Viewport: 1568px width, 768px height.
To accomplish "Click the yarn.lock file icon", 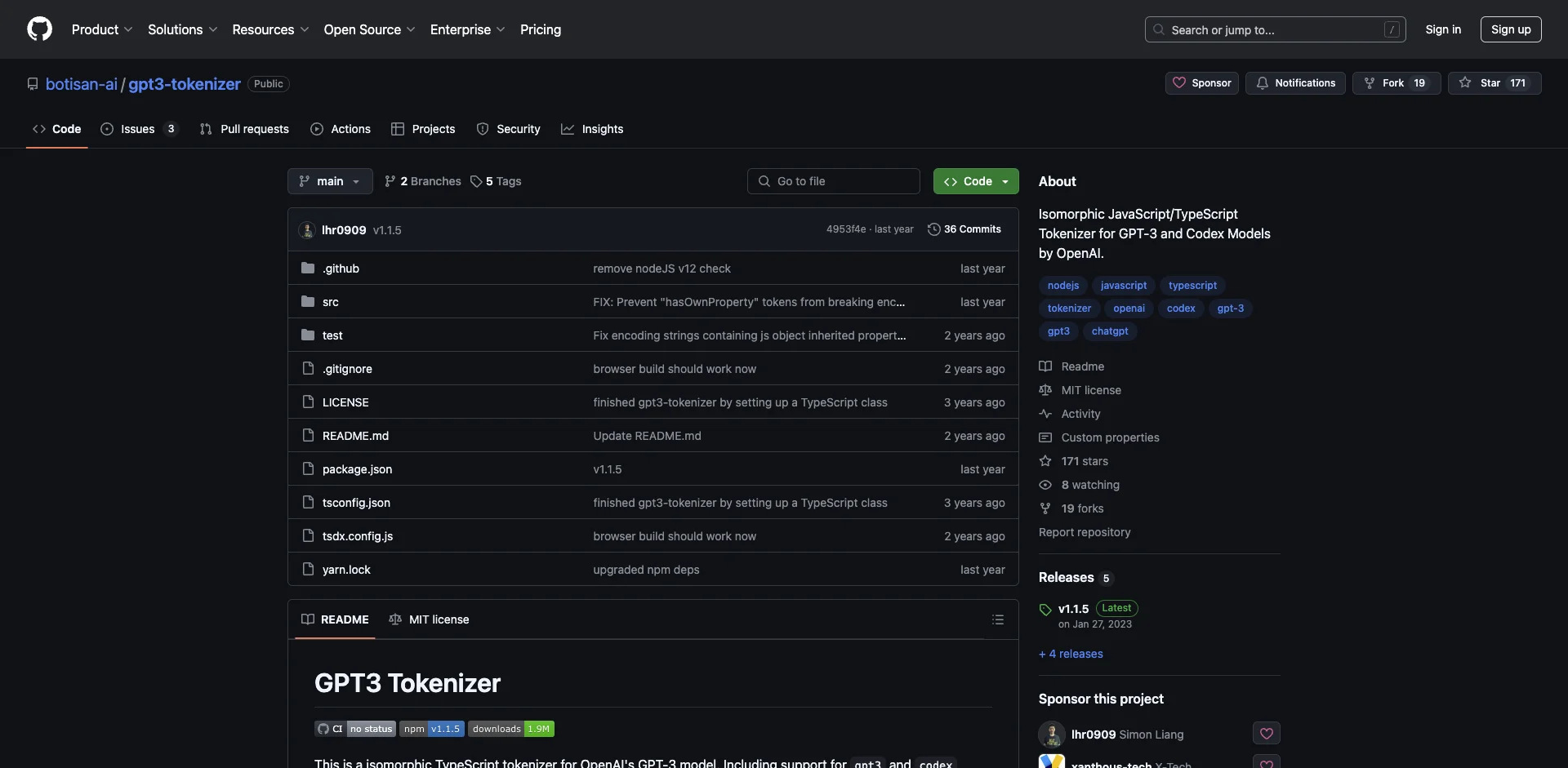I will coord(308,569).
